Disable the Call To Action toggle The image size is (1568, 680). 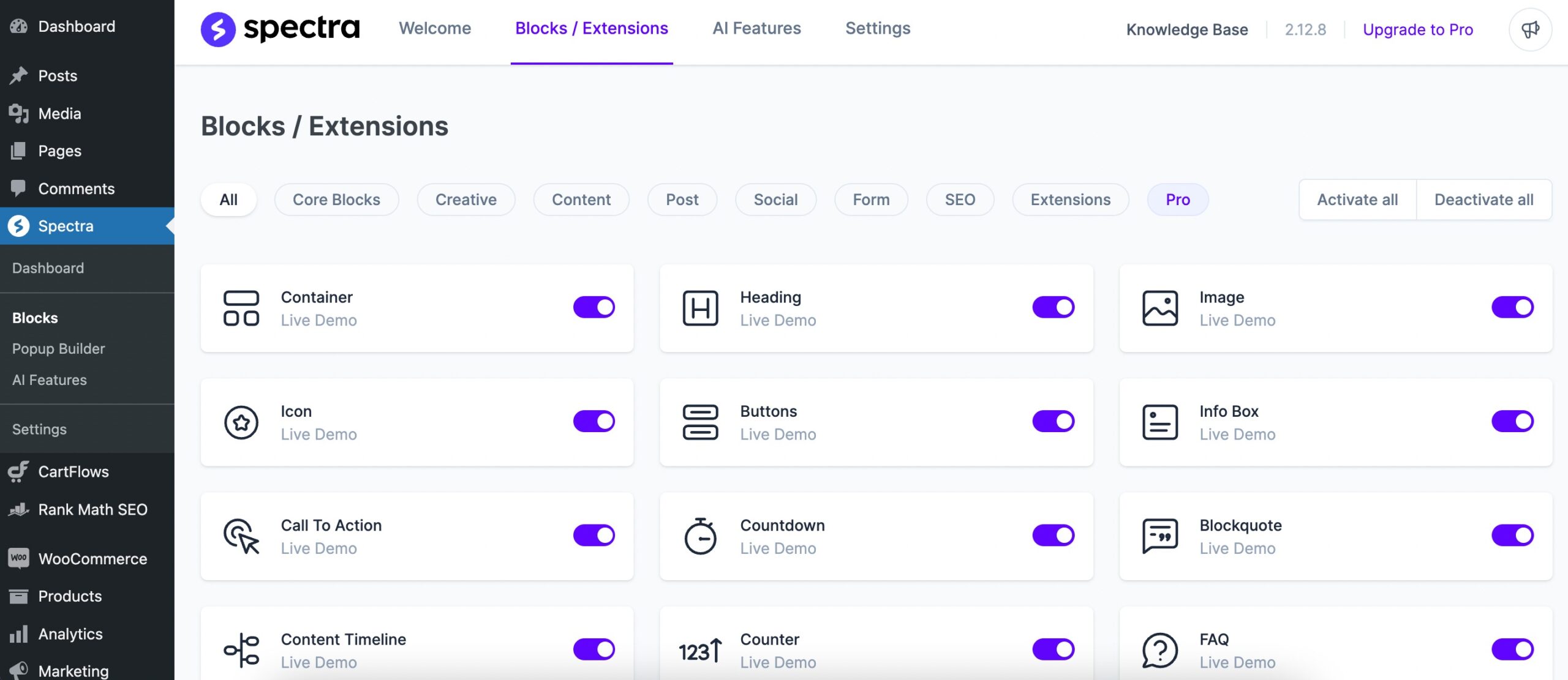(x=594, y=535)
